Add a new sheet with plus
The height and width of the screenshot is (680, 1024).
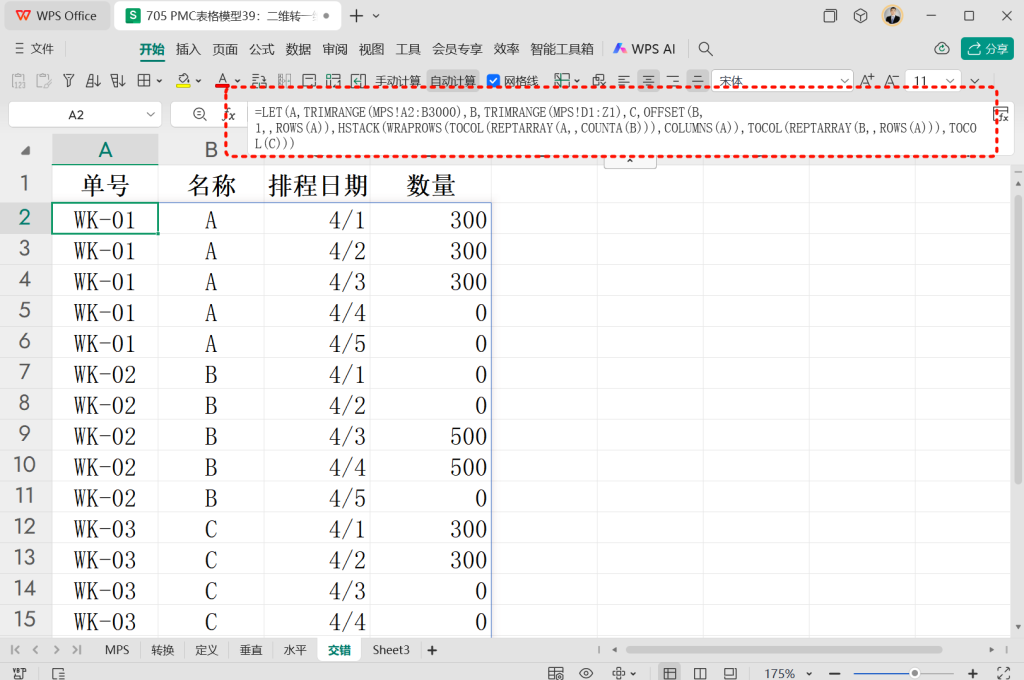click(x=432, y=650)
